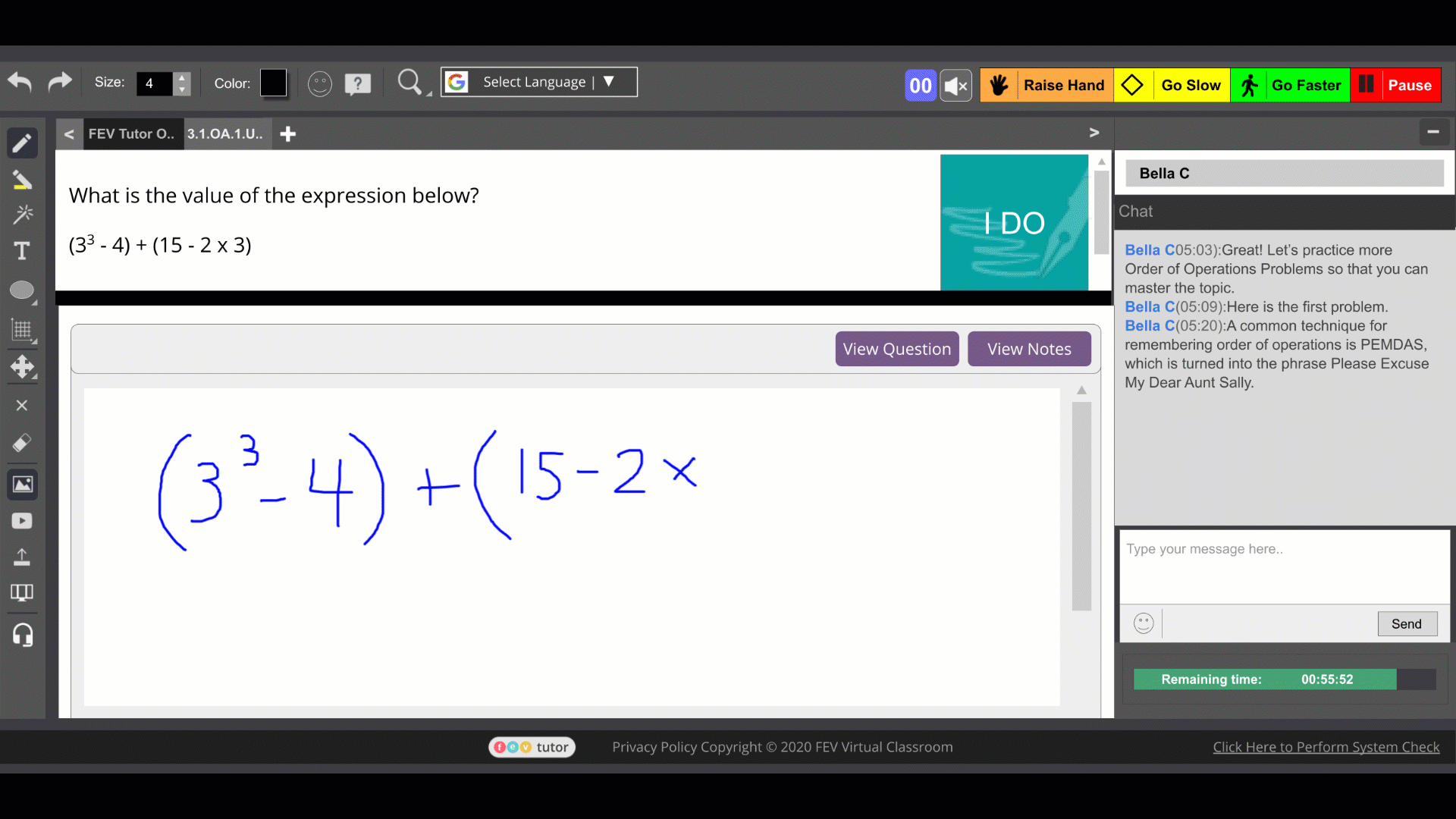Mute the audio speaker icon

coord(956,85)
